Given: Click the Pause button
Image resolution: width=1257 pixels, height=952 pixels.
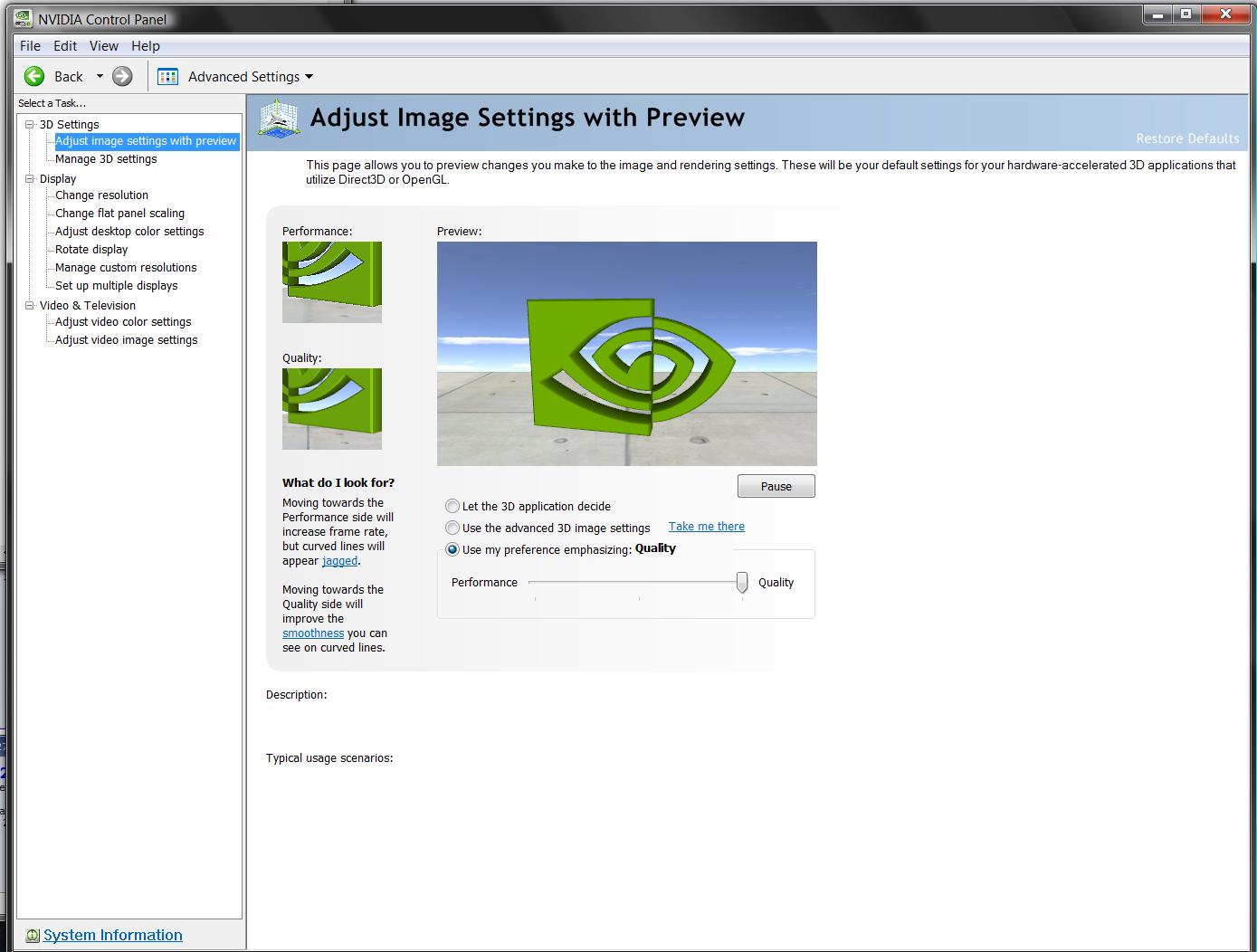Looking at the screenshot, I should pyautogui.click(x=776, y=486).
